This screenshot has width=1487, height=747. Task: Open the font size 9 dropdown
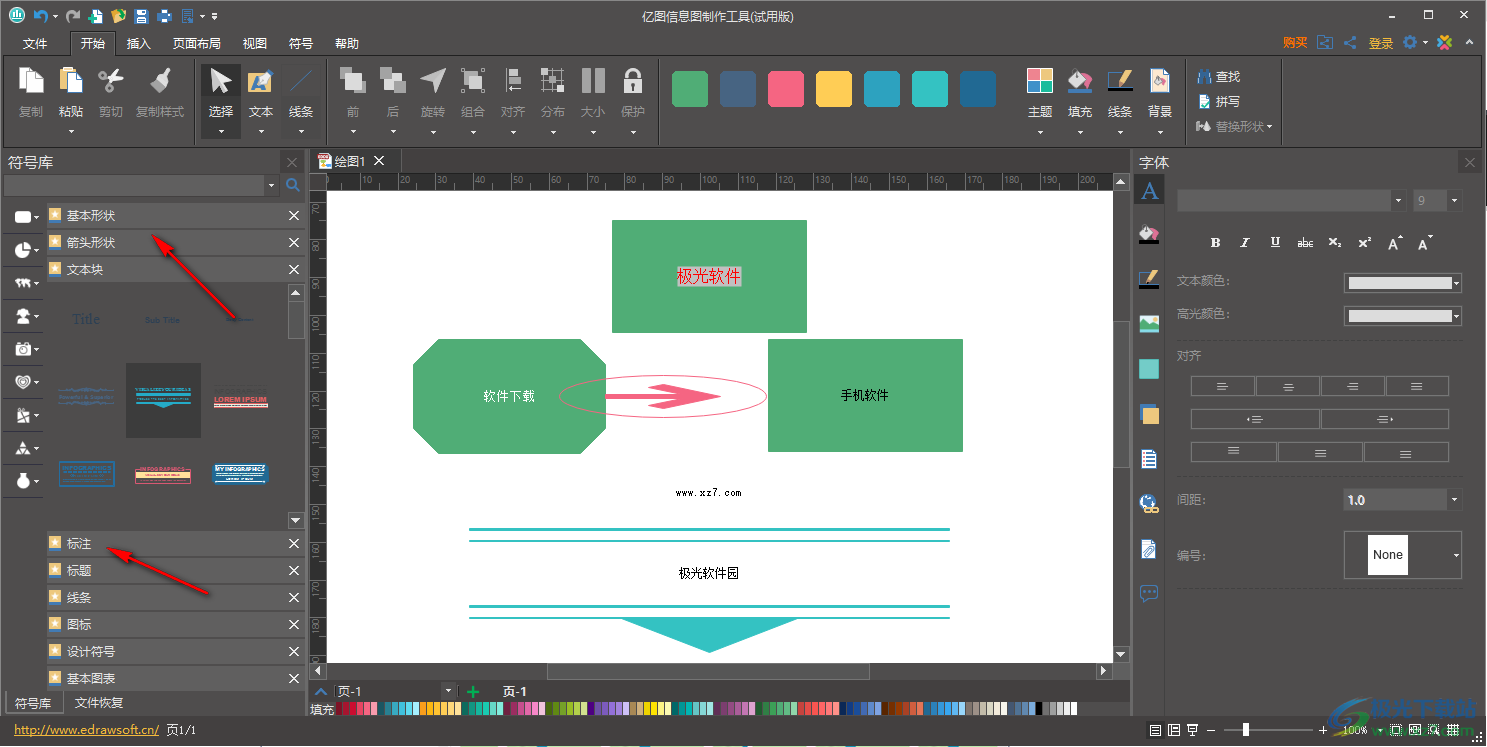[x=1454, y=201]
